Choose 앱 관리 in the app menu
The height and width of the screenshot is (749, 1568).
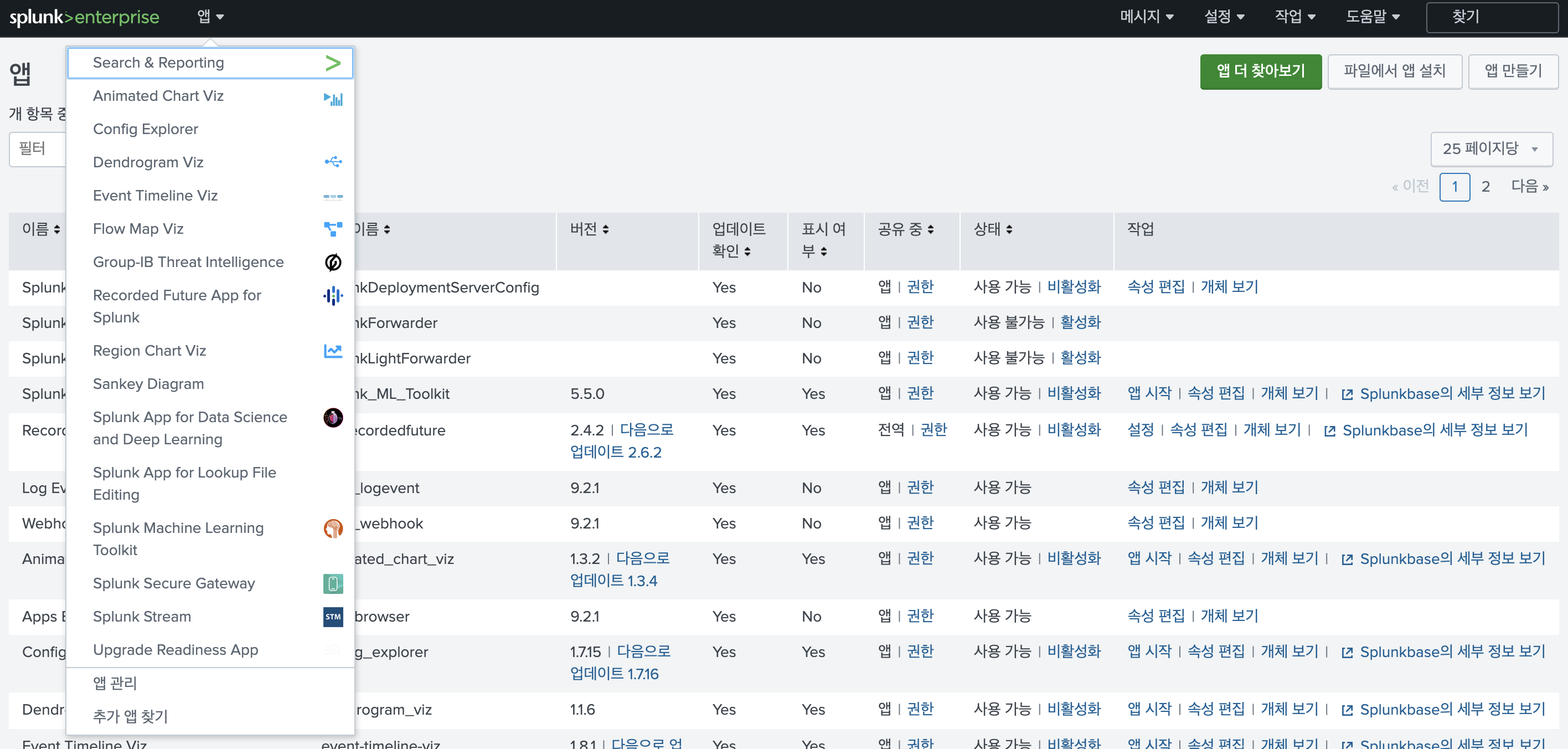tap(210, 683)
